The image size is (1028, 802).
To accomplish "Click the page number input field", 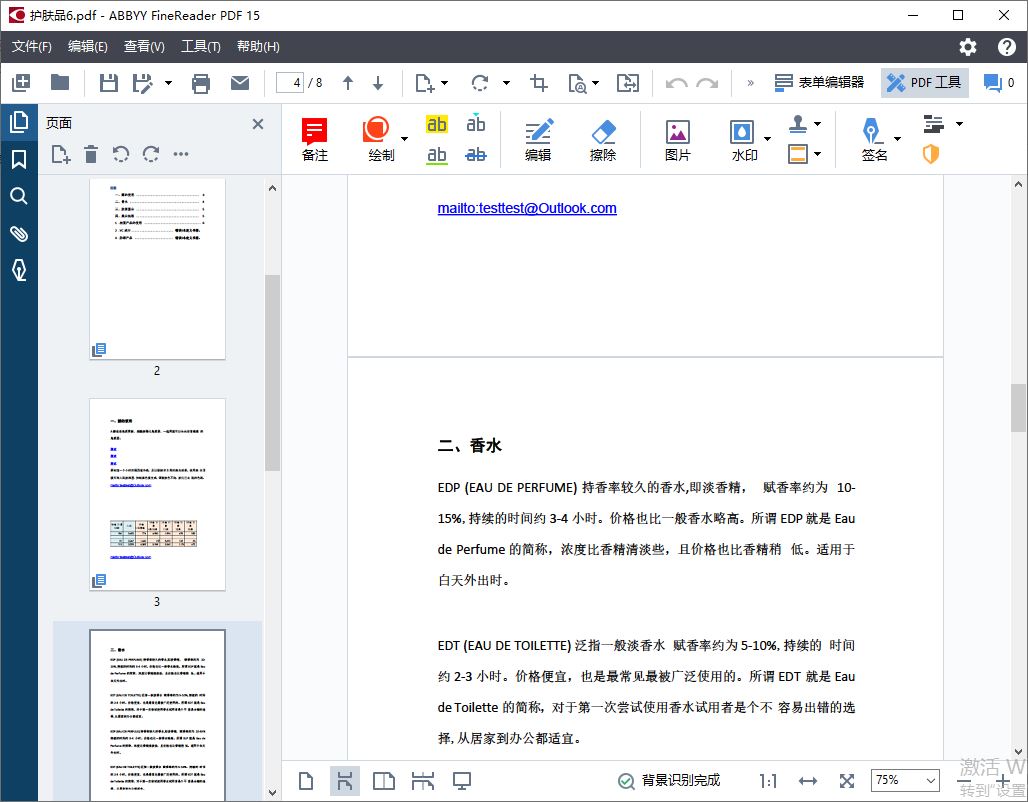I will tap(289, 83).
